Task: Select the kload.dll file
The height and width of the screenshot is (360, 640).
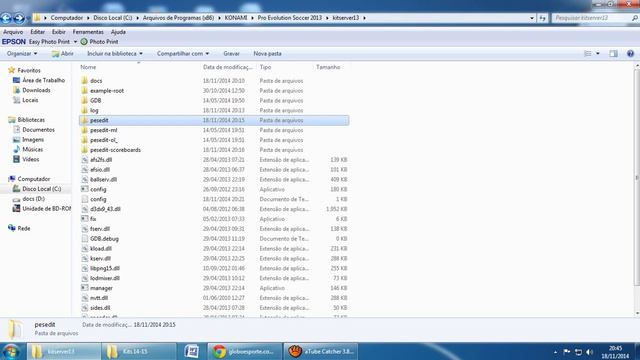Action: click(101, 249)
